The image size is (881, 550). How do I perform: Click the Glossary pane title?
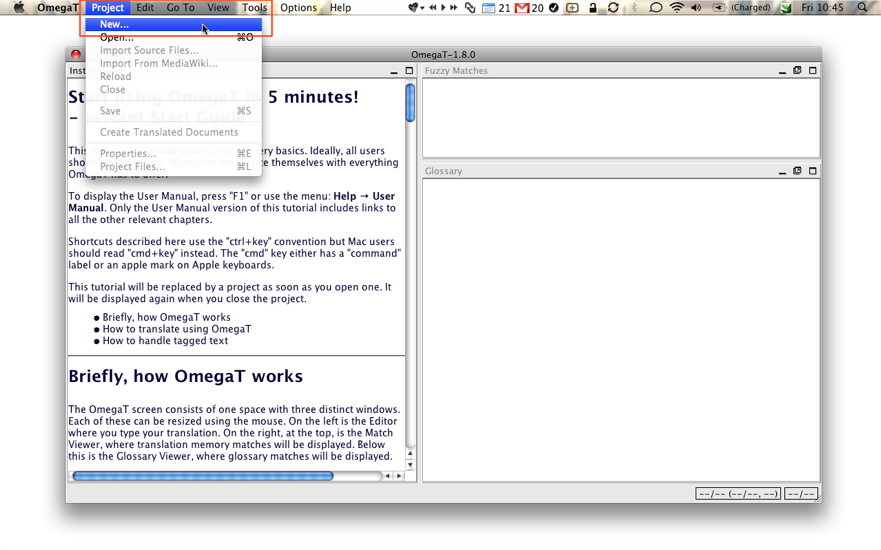443,171
